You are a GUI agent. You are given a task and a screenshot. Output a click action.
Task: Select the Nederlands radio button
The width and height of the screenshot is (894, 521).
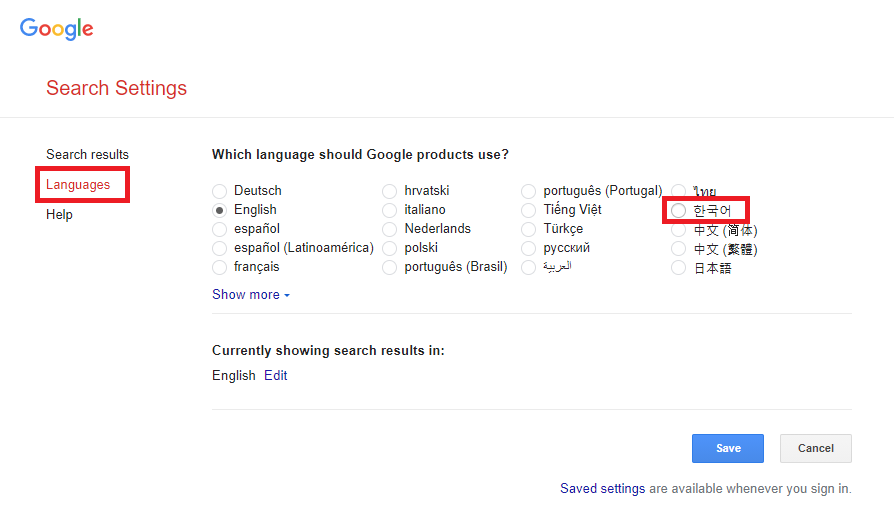click(389, 229)
